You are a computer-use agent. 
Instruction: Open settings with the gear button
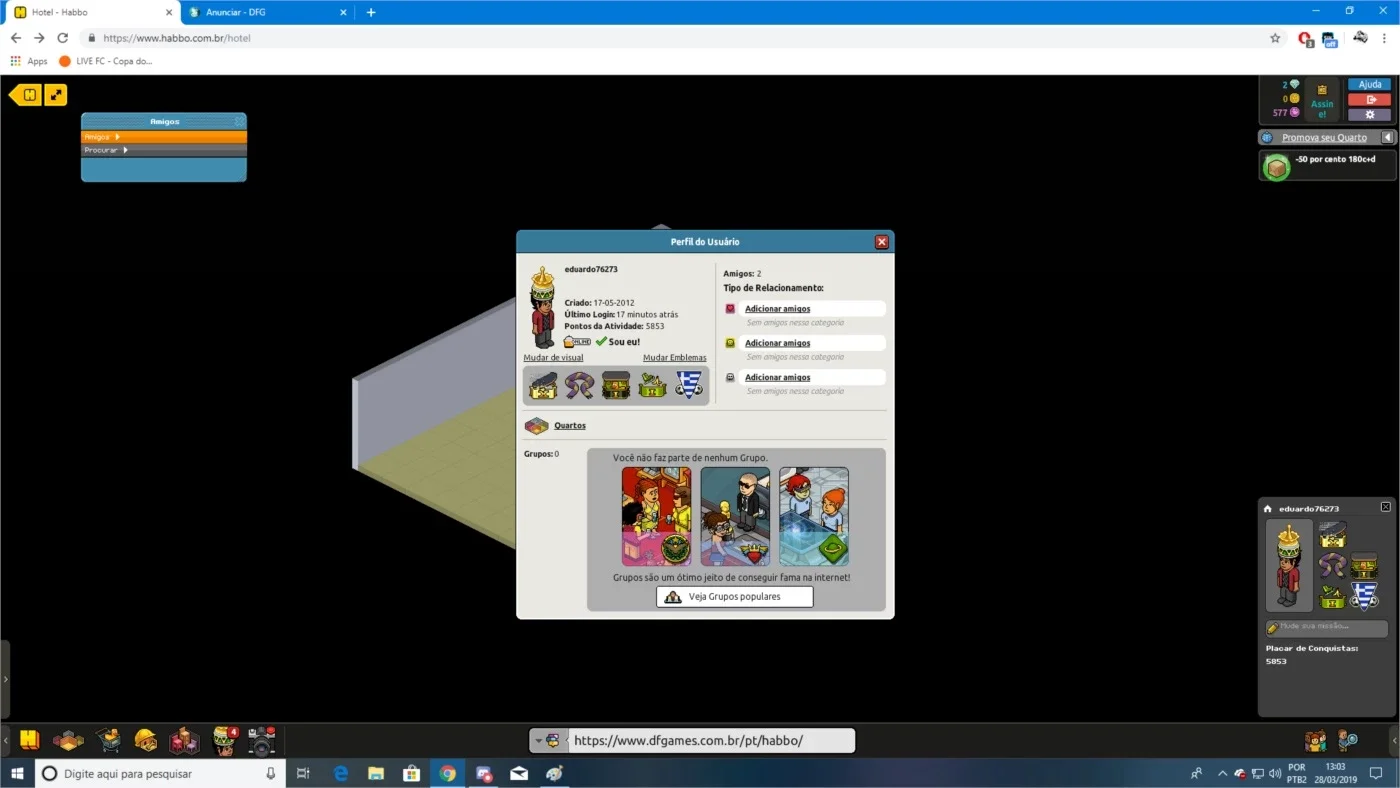1369,114
